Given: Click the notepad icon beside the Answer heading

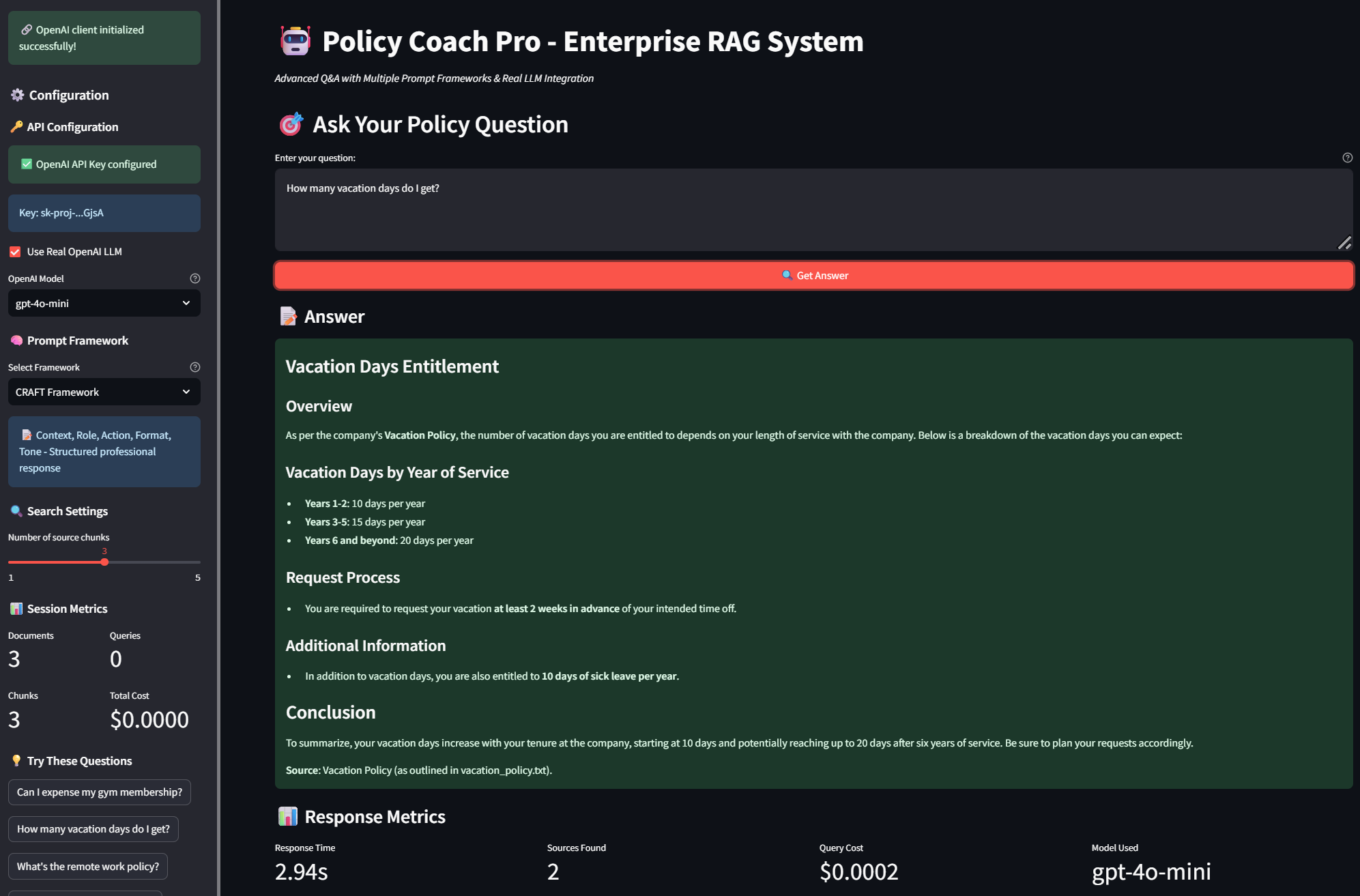Looking at the screenshot, I should pos(289,316).
